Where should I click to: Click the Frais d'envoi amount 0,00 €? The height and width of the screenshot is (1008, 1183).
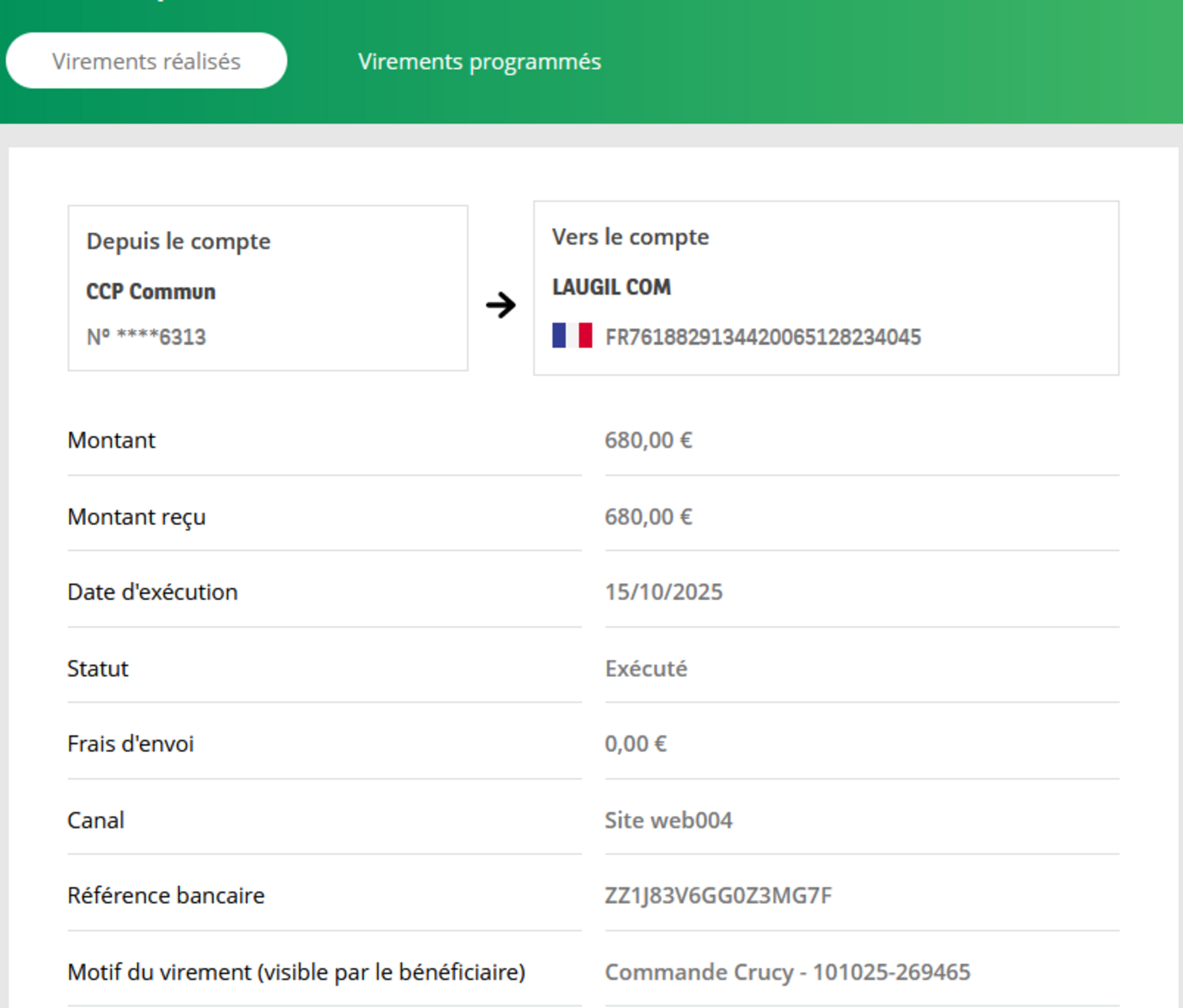point(635,744)
